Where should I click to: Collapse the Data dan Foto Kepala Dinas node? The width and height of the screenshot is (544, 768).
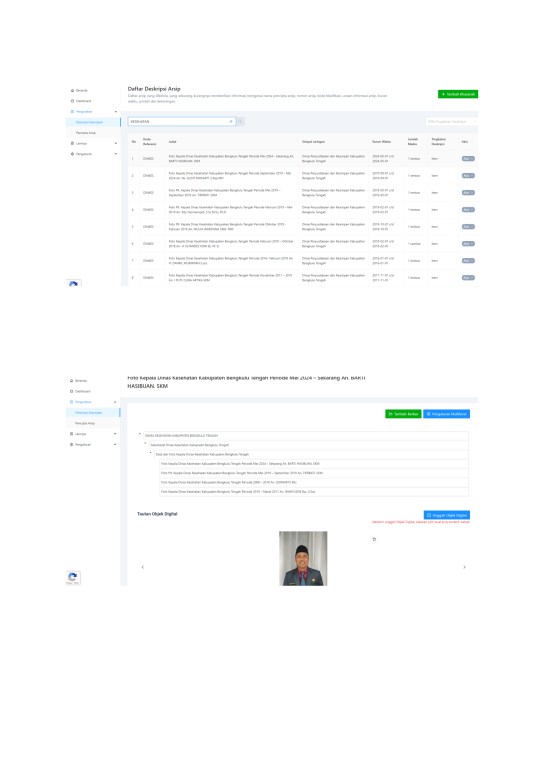click(150, 453)
